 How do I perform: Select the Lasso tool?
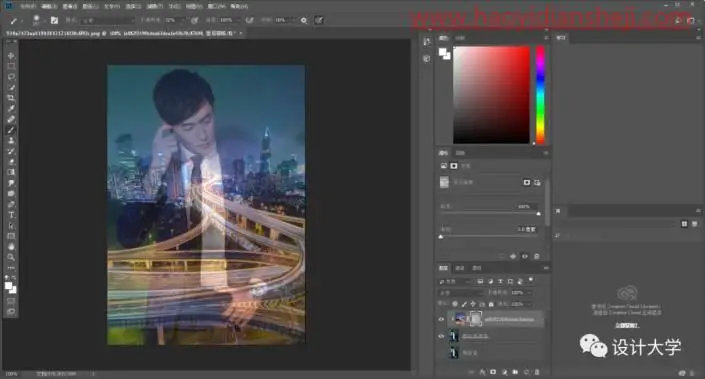(x=11, y=77)
